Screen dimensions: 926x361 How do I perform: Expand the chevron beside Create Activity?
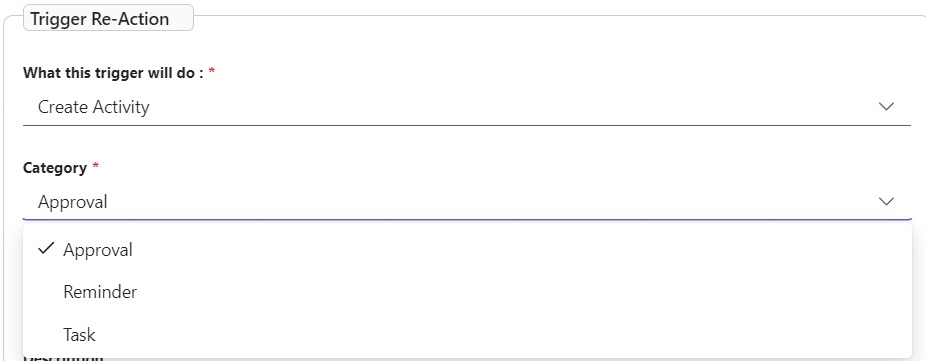click(x=886, y=107)
